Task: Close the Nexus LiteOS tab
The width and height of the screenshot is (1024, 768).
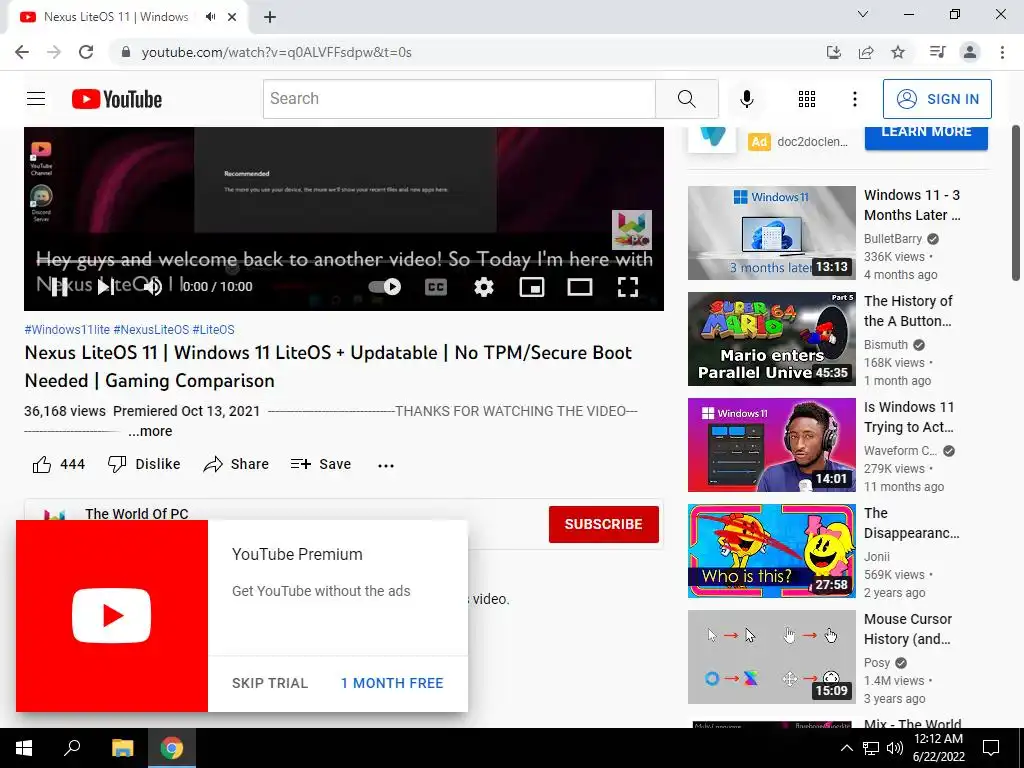Action: 232,17
